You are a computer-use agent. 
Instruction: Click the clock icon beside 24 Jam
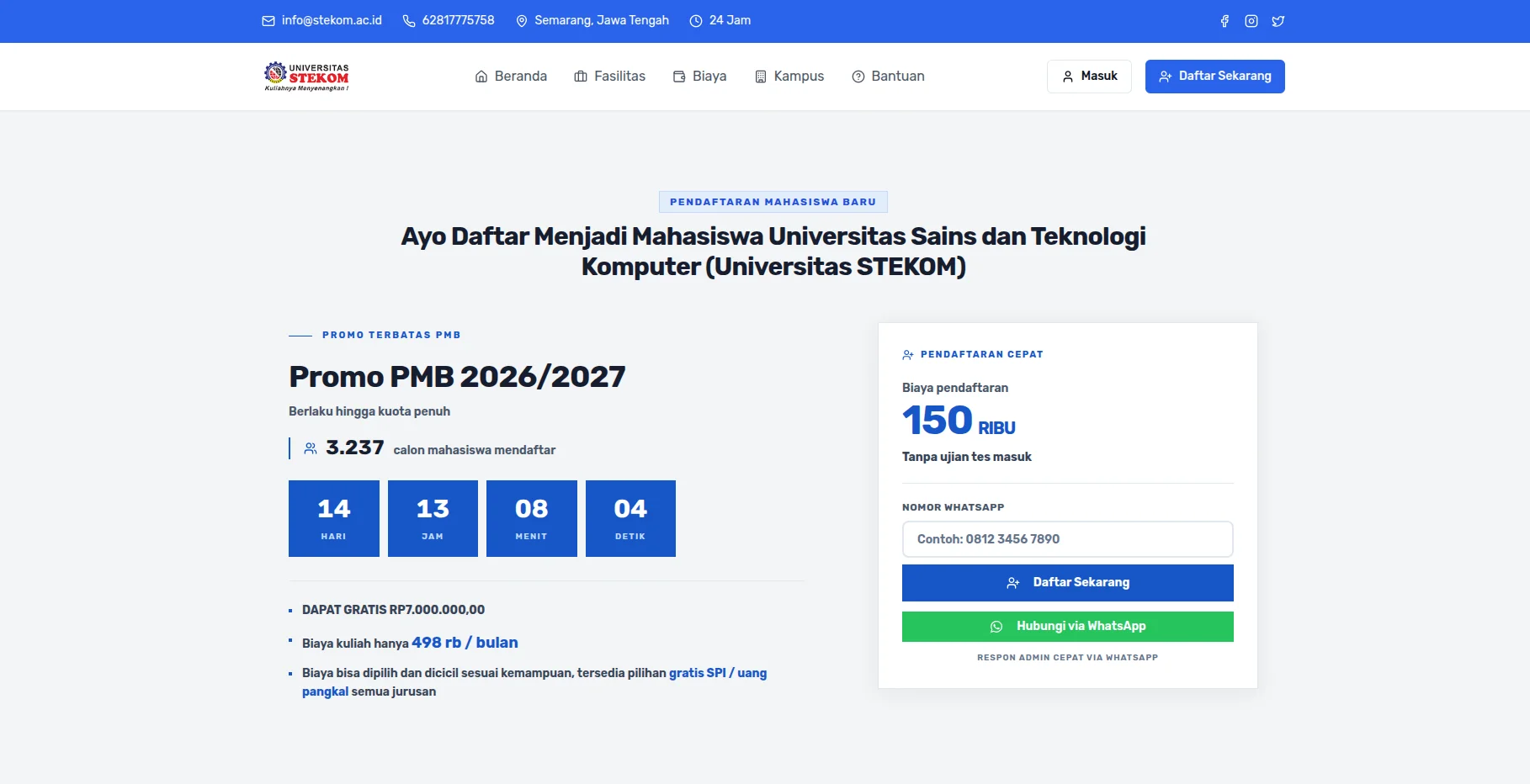click(x=696, y=21)
